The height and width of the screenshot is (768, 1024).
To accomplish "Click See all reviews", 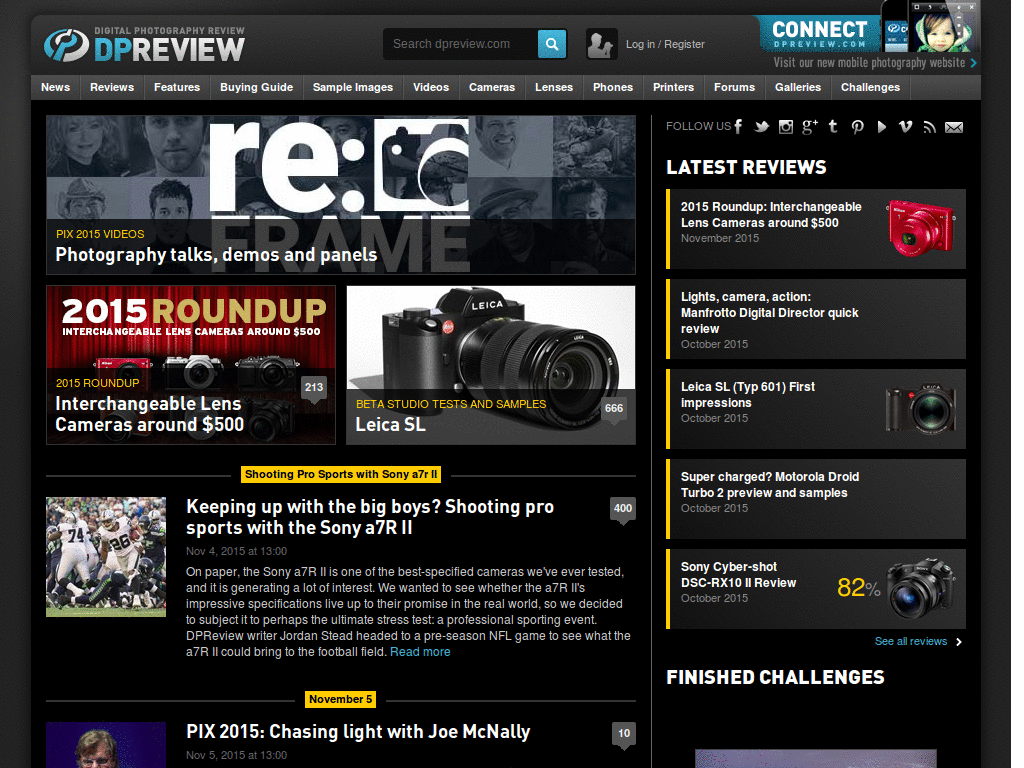I will [x=909, y=641].
